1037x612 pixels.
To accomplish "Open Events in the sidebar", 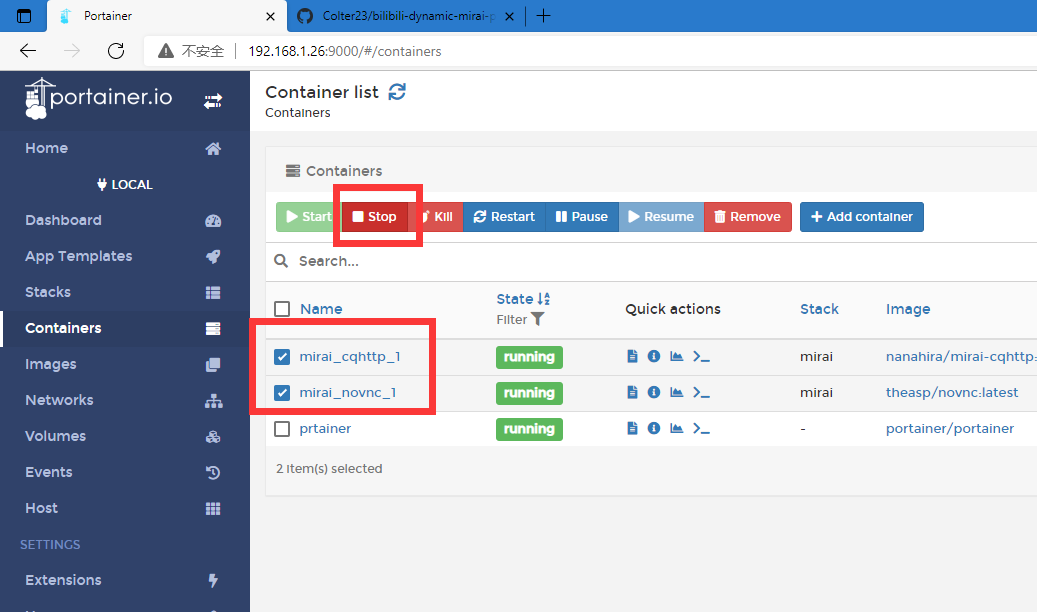I will click(124, 472).
